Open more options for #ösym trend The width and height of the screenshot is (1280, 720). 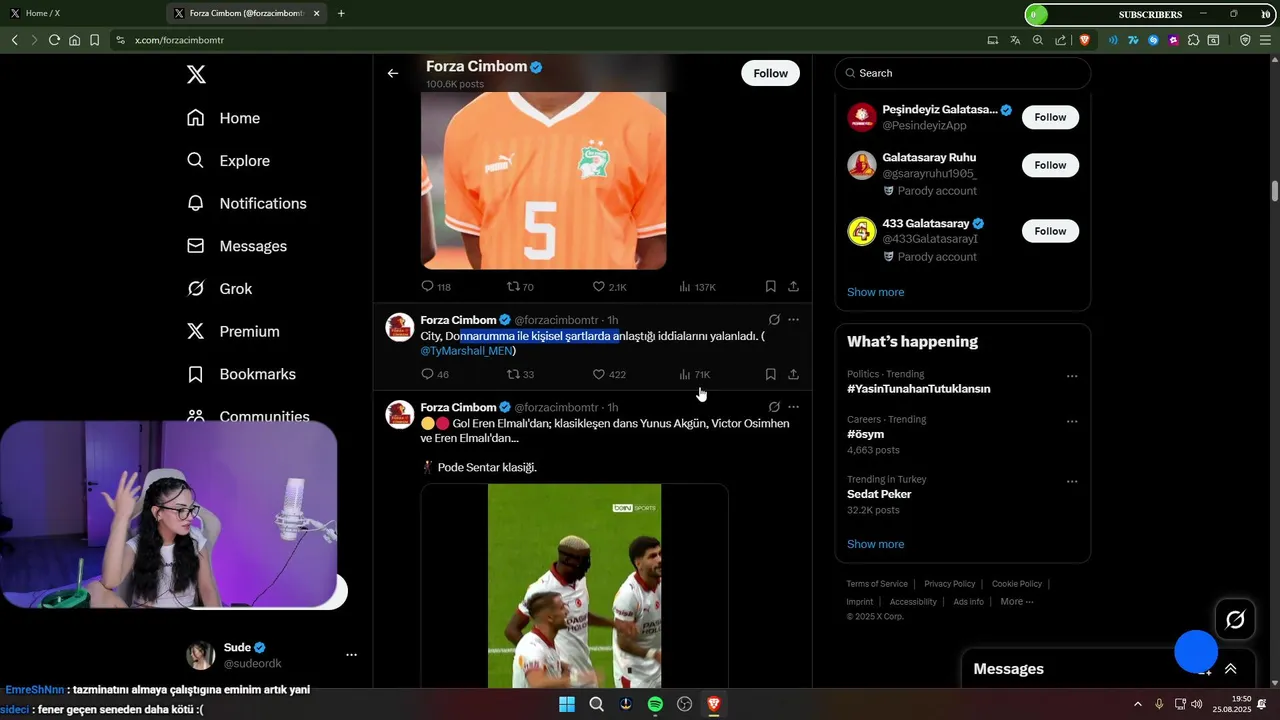[1072, 422]
